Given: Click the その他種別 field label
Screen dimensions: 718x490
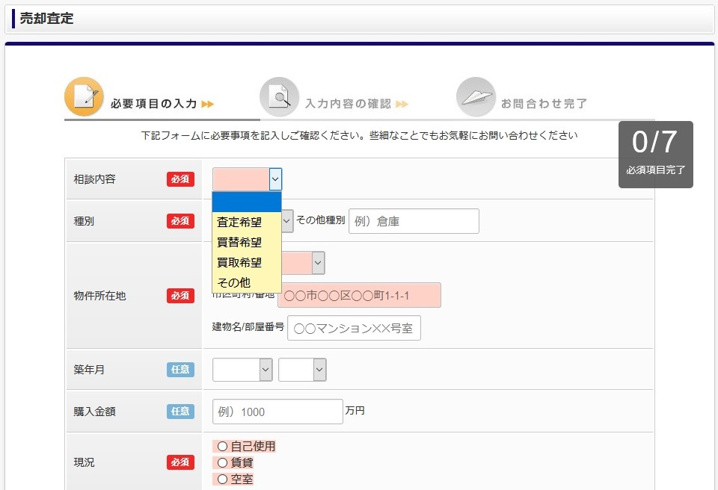Looking at the screenshot, I should pyautogui.click(x=321, y=220).
